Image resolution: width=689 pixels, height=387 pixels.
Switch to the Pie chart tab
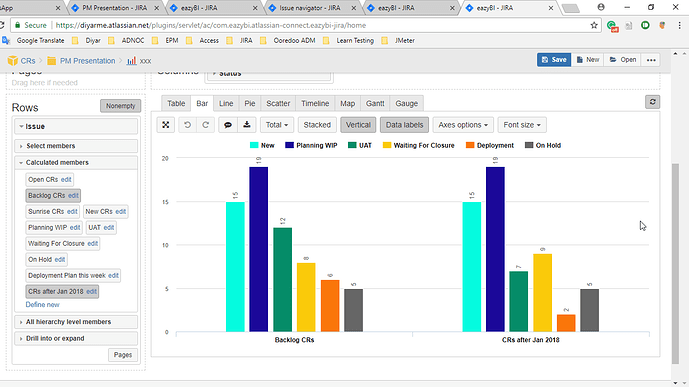250,104
